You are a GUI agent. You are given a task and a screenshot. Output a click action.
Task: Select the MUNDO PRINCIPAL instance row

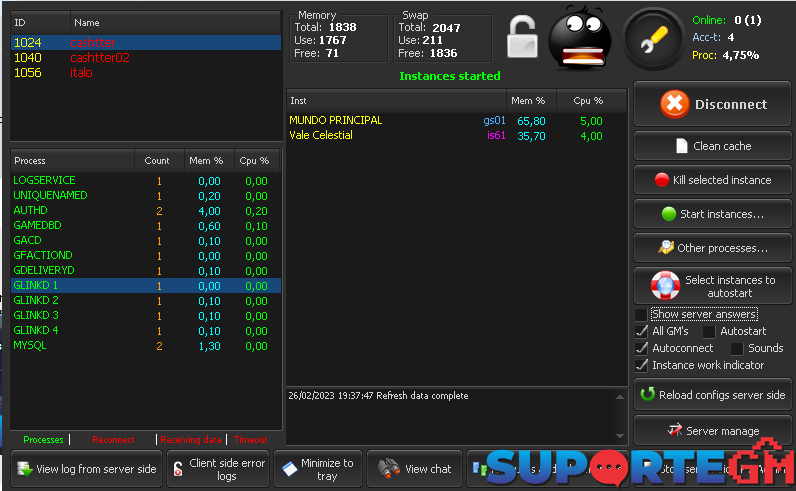336,120
